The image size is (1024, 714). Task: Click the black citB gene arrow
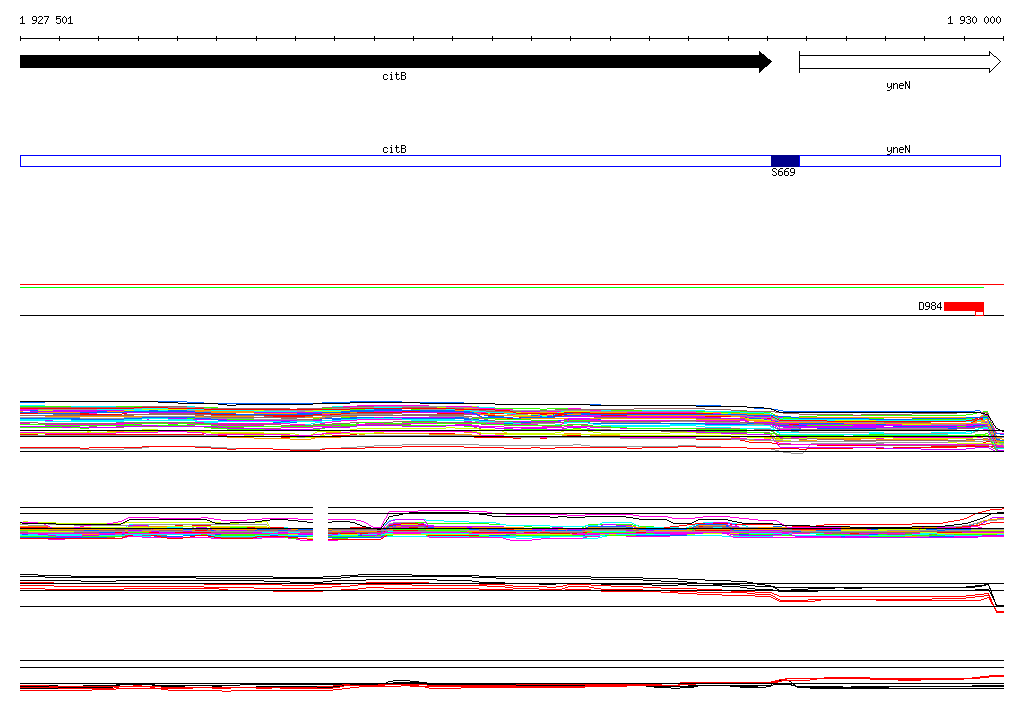pyautogui.click(x=396, y=62)
